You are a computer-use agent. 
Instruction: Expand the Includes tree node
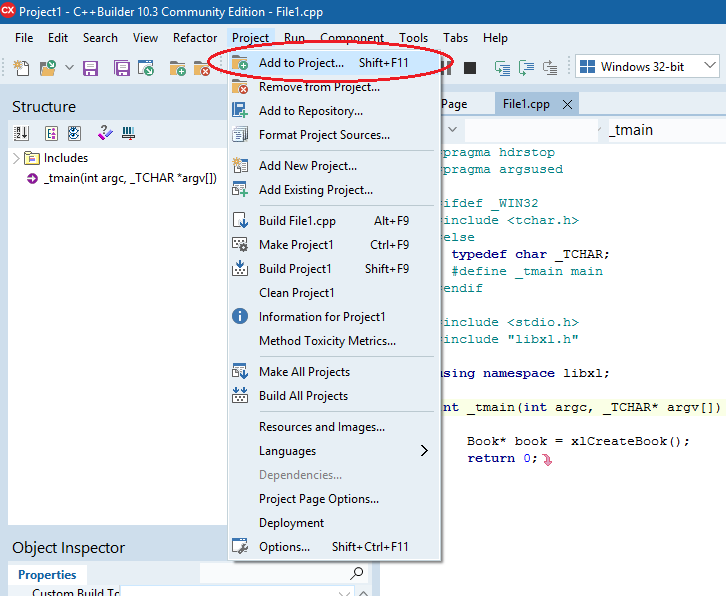click(16, 158)
